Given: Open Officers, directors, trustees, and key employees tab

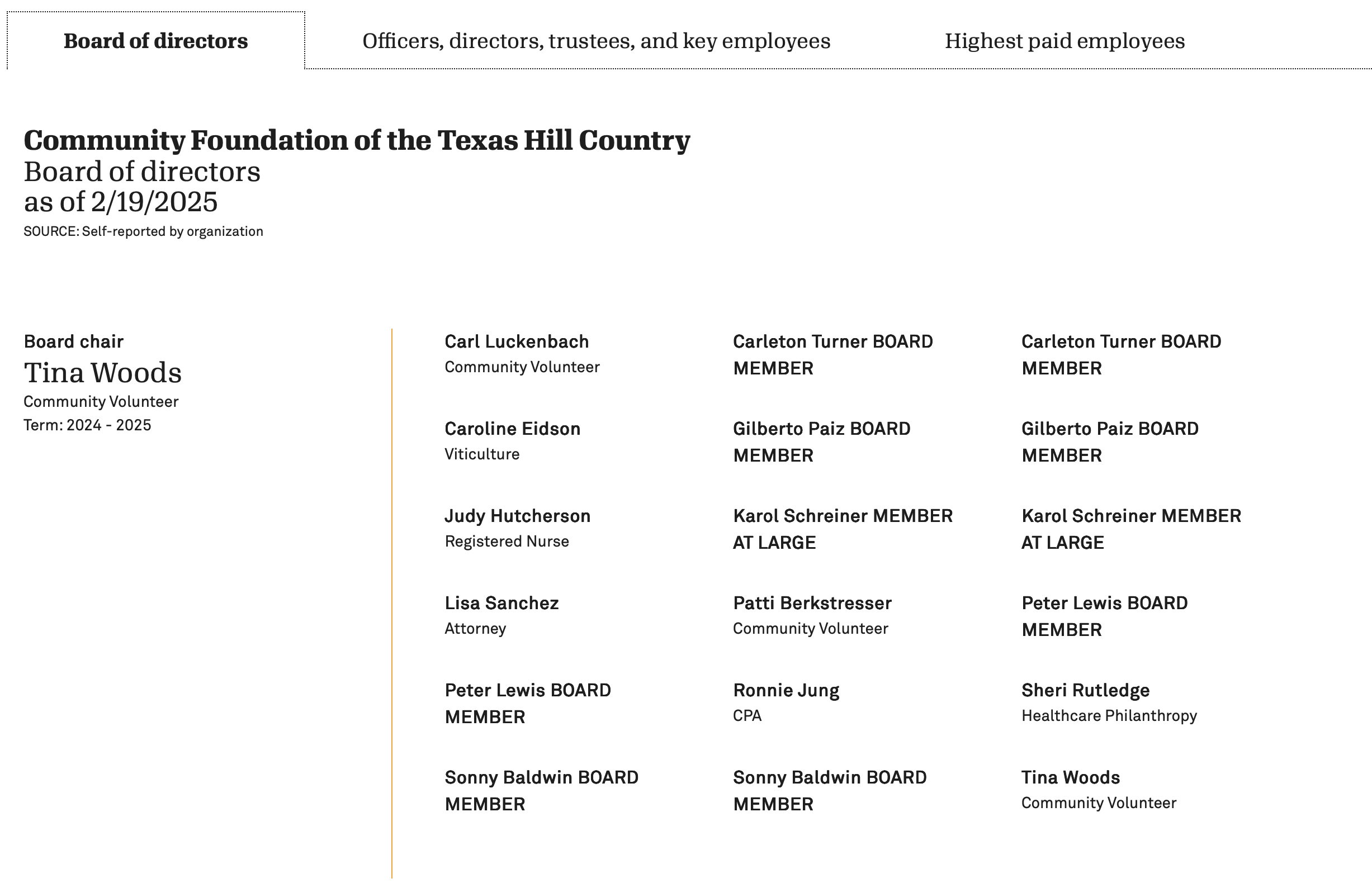Looking at the screenshot, I should click(596, 41).
